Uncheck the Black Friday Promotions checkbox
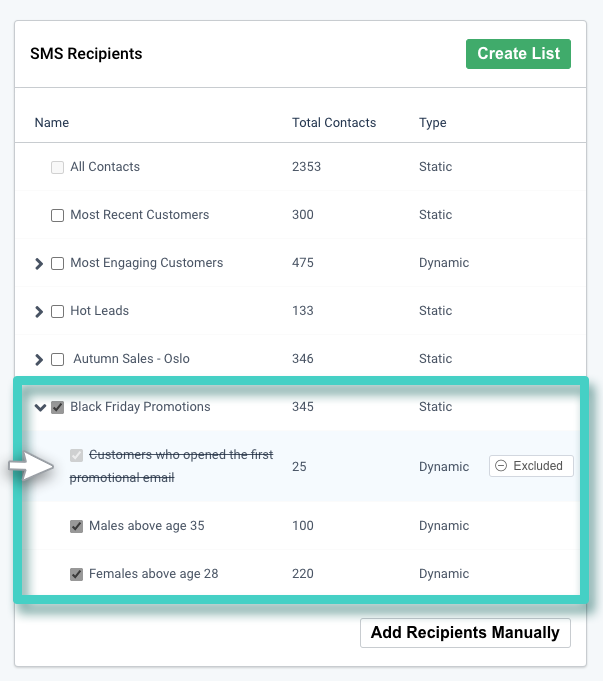 (58, 407)
